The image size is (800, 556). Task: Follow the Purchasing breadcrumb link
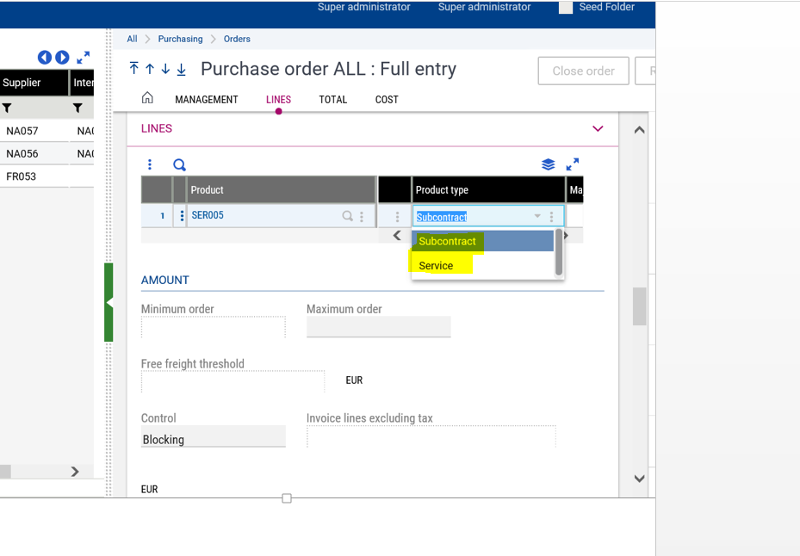click(x=180, y=39)
